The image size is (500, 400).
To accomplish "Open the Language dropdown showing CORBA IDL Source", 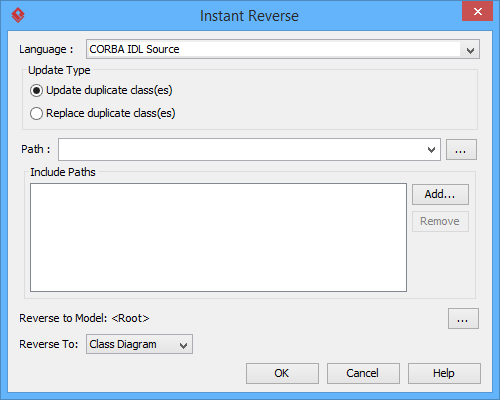I will point(283,49).
